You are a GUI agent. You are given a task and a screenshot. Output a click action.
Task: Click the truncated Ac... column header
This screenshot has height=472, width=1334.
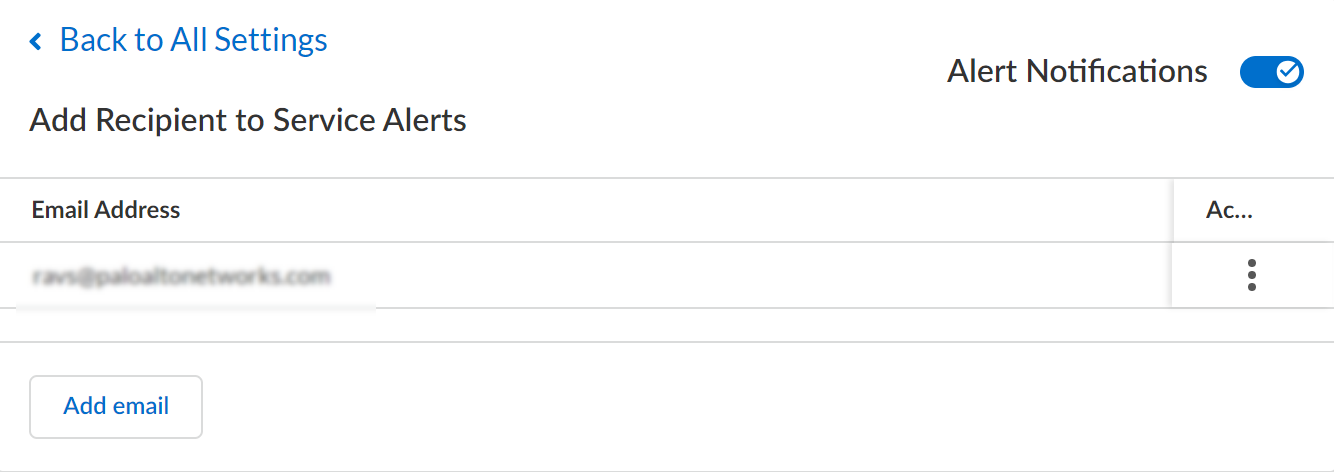(1230, 210)
